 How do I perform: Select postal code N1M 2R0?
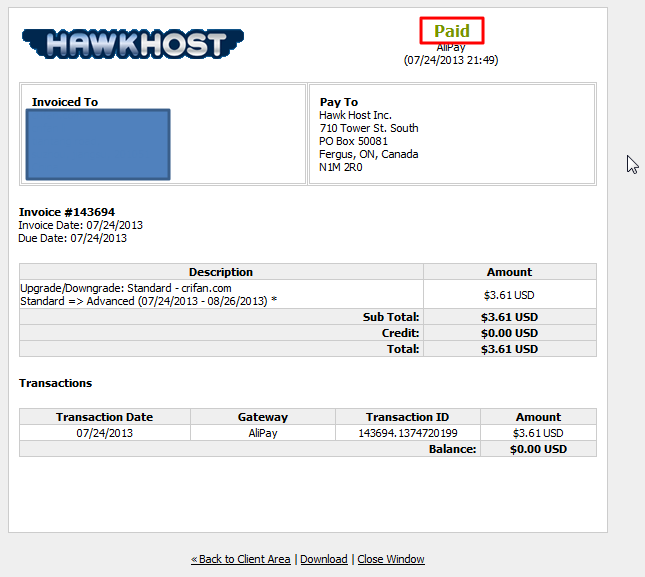point(341,167)
